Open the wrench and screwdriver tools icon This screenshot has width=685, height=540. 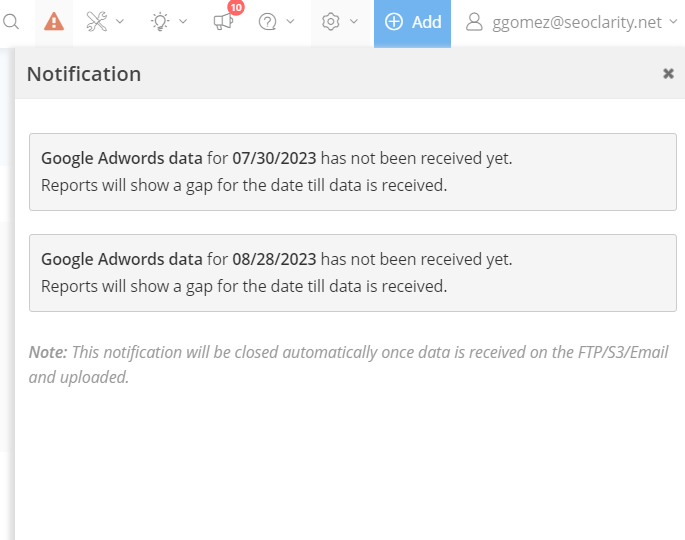click(97, 22)
